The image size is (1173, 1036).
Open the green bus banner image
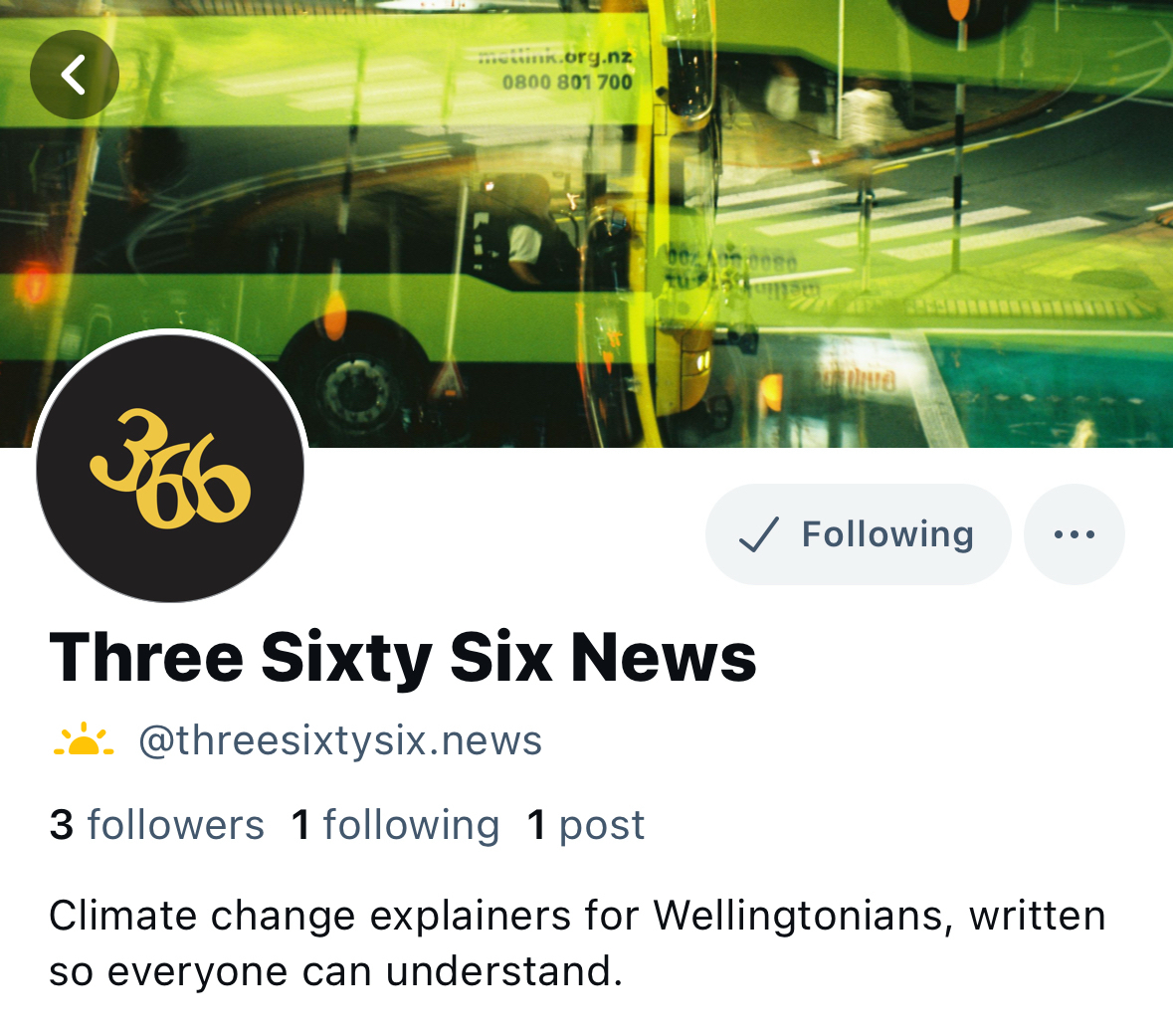(x=587, y=224)
